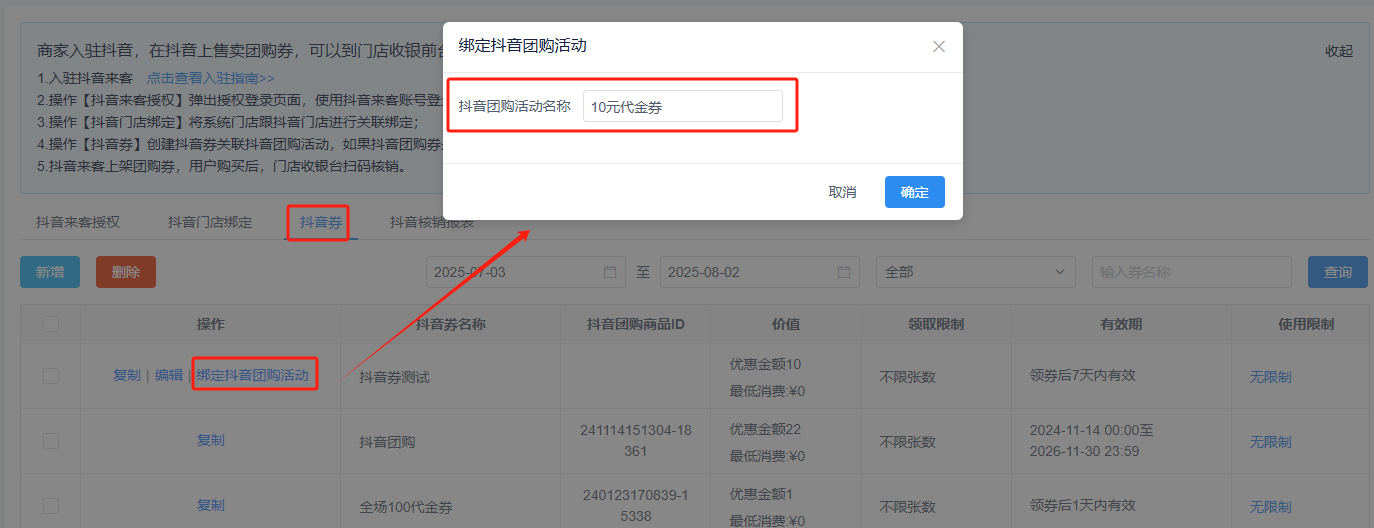This screenshot has width=1374, height=528.
Task: Open the start date field 2025-07-03
Action: 526,272
